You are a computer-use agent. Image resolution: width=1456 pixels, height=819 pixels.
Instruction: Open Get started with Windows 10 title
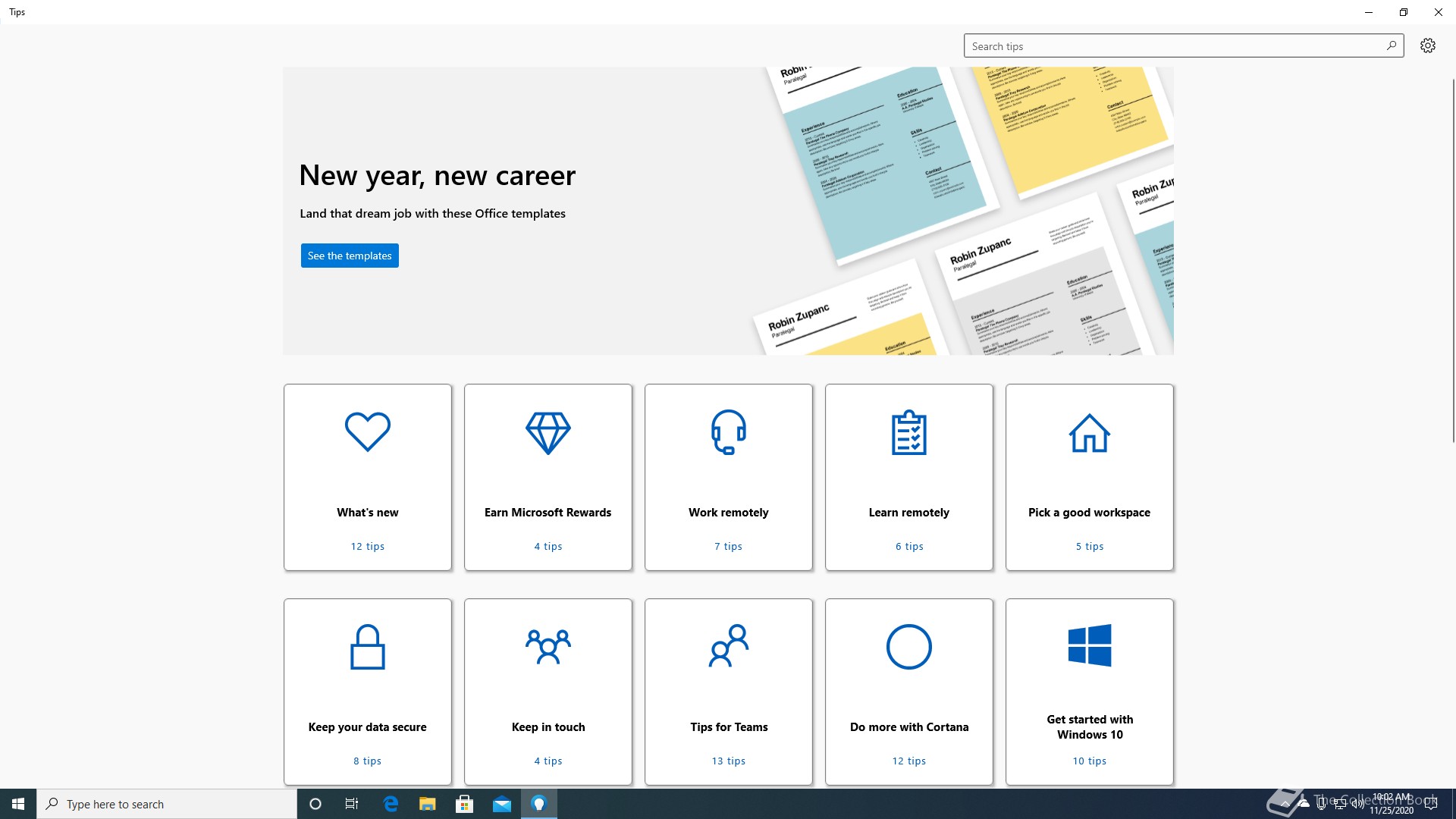1090,726
